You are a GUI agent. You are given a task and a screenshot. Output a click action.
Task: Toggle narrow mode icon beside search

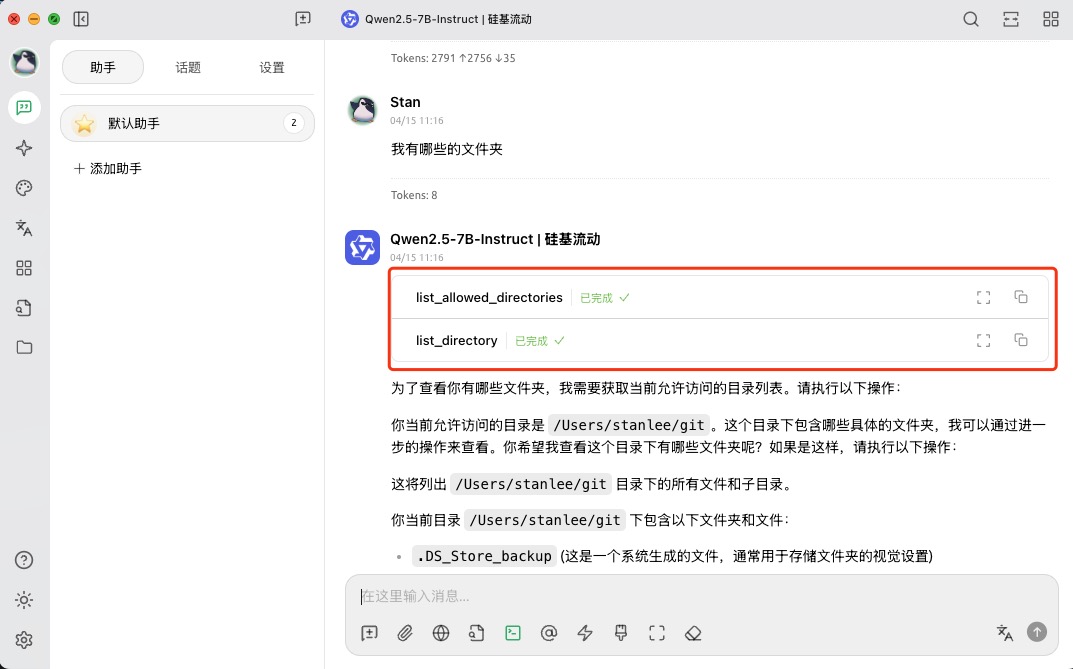[x=1011, y=19]
